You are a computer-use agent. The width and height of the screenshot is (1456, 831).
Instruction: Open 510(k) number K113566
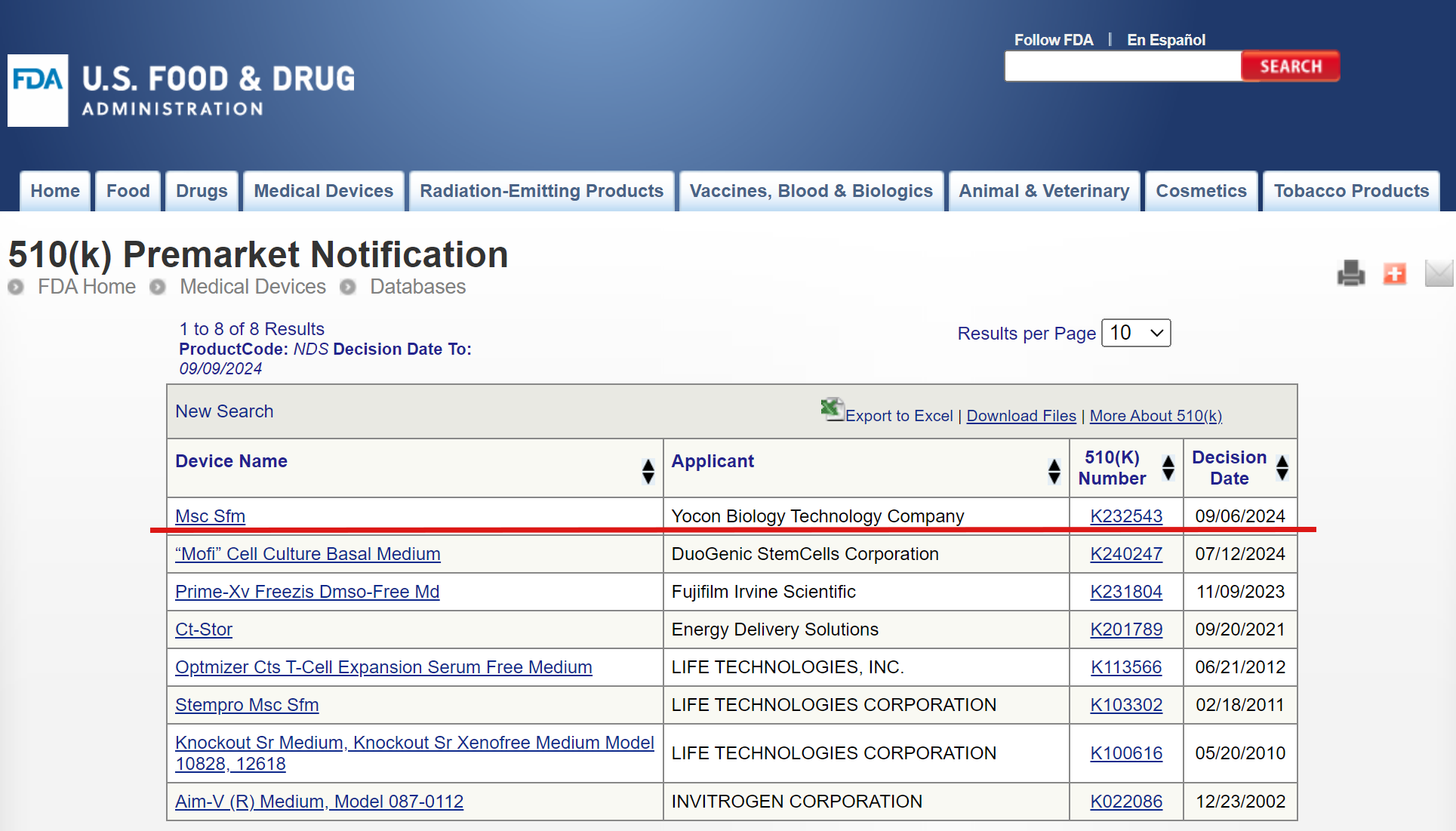[x=1126, y=667]
